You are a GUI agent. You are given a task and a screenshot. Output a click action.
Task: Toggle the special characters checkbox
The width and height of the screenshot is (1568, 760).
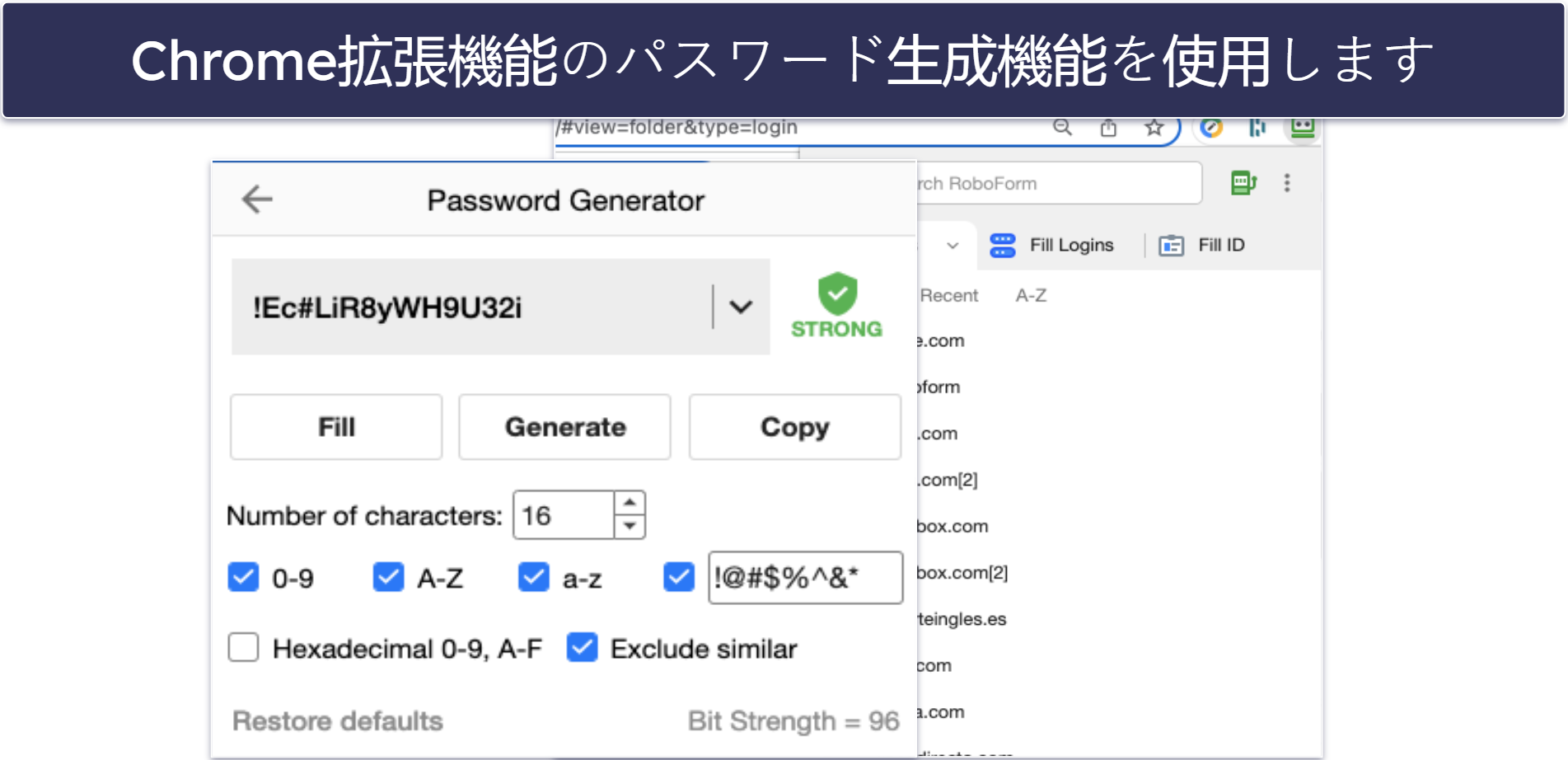679,578
